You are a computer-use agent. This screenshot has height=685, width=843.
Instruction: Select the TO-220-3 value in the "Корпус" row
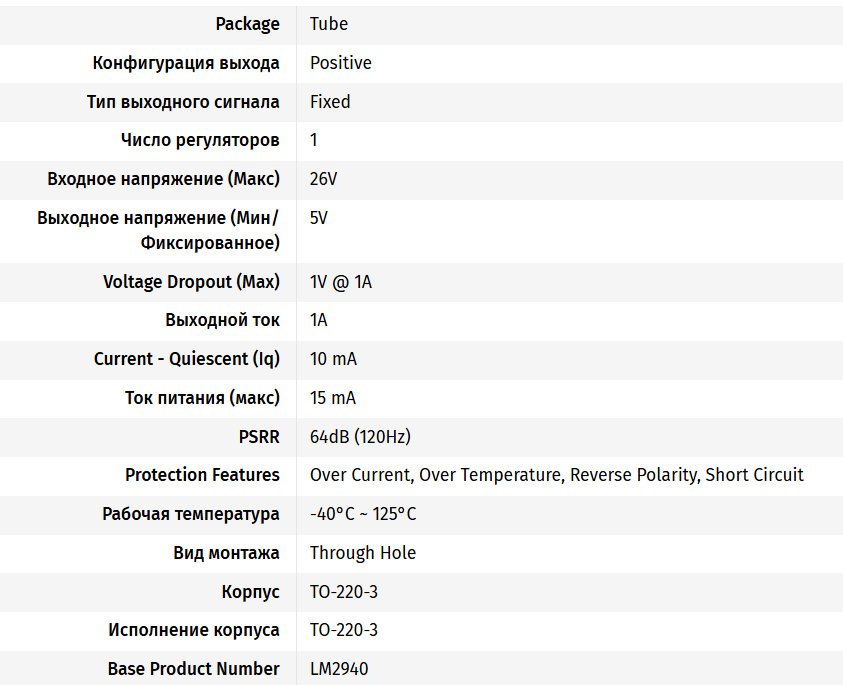(x=344, y=592)
